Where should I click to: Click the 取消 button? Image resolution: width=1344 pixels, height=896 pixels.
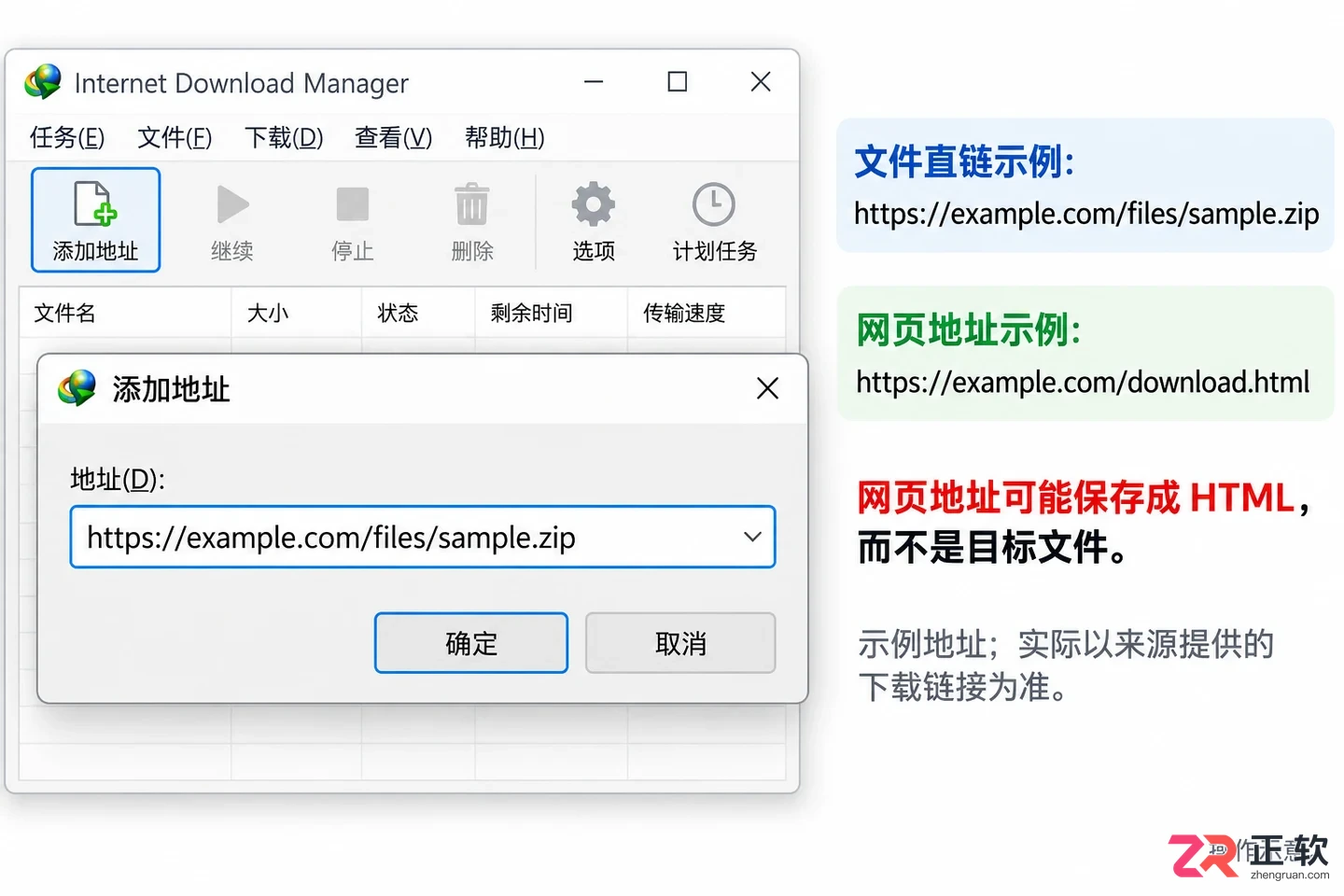[680, 643]
